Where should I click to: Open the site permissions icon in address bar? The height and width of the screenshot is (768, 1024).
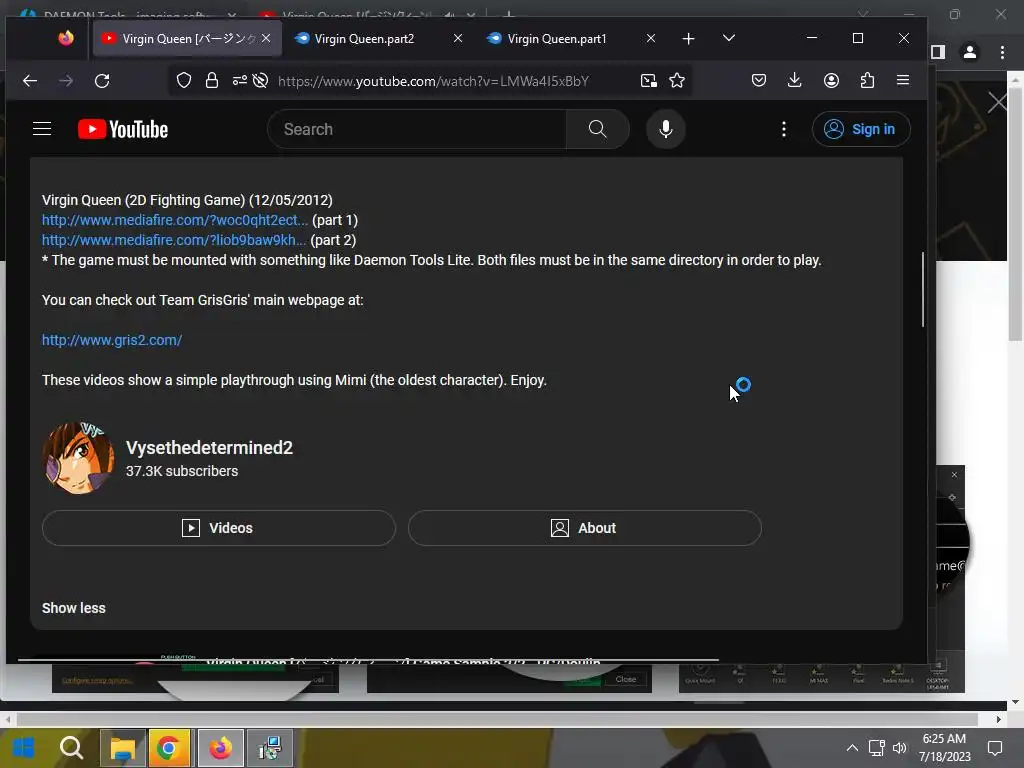(x=240, y=80)
